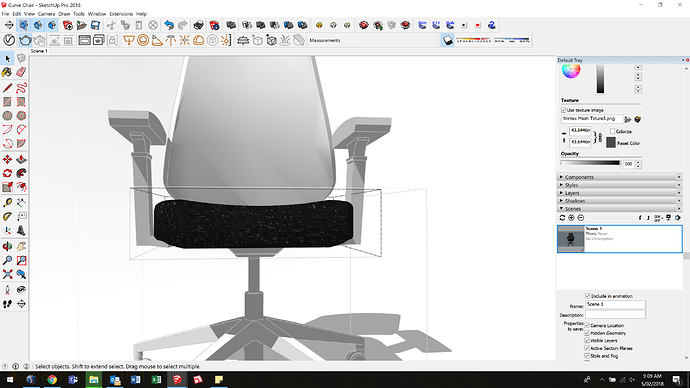Open the File menu
Image resolution: width=690 pixels, height=388 pixels.
pos(5,14)
